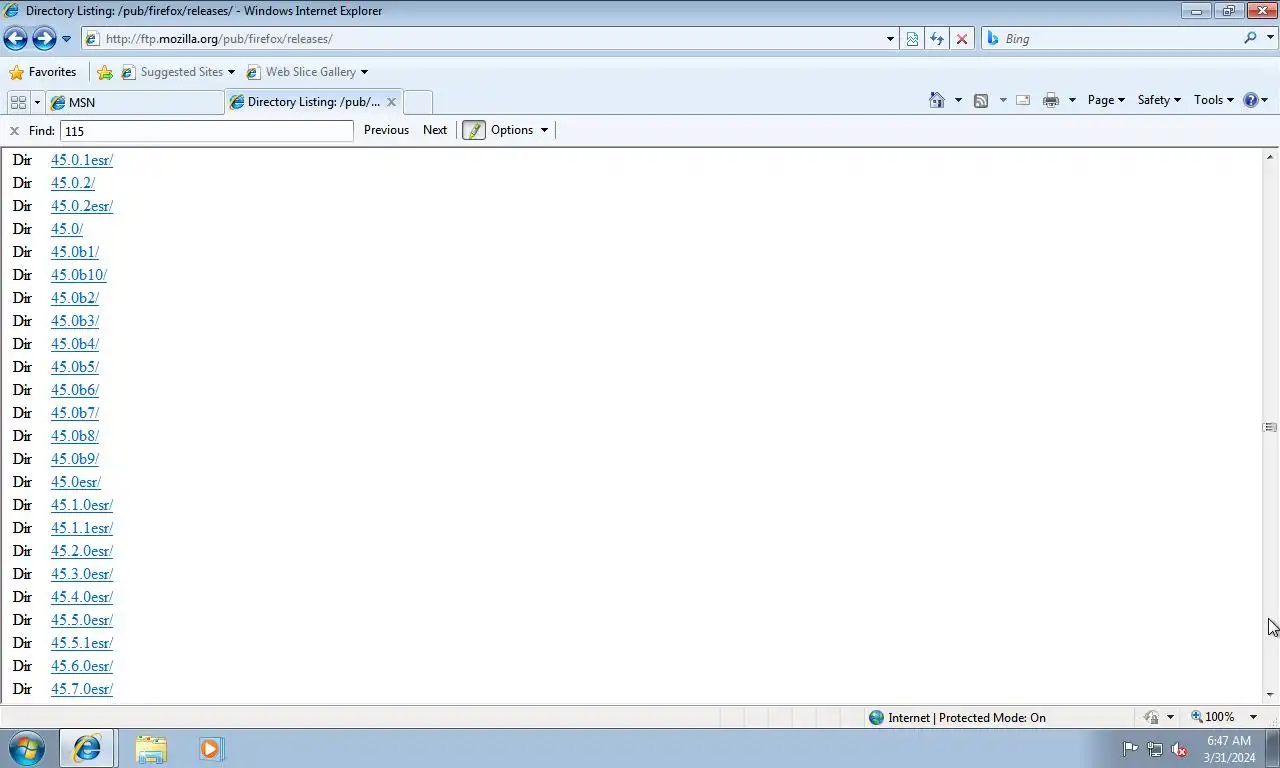Refresh the page with the refresh icon
Viewport: 1280px width, 768px height.
tap(937, 39)
